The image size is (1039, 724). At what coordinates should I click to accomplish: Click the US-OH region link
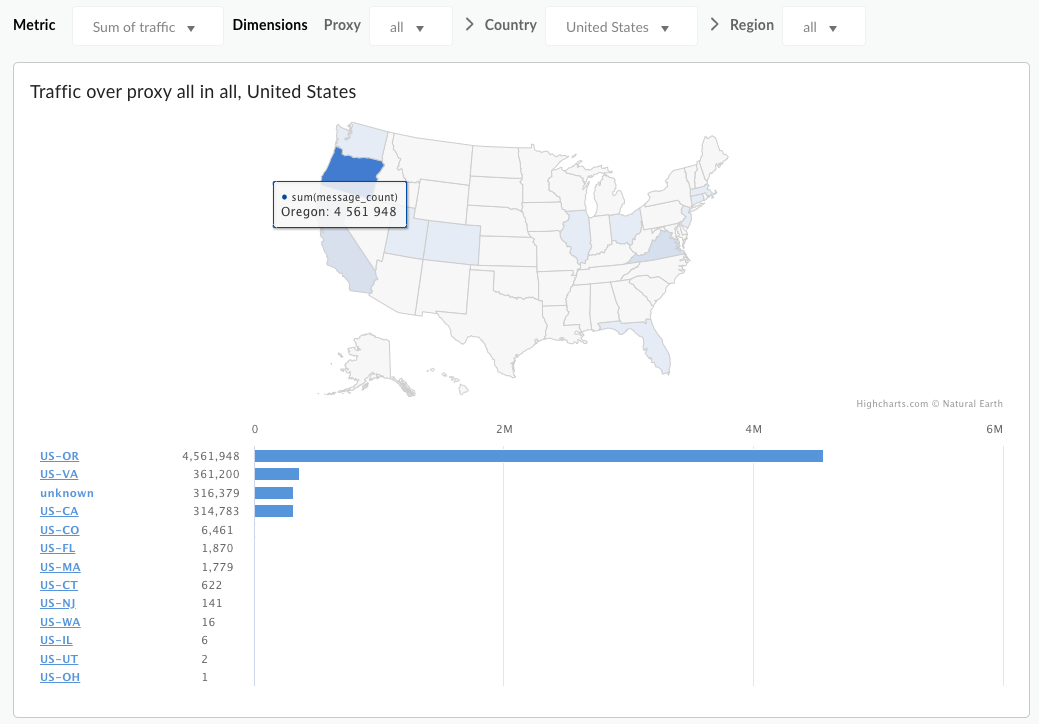coord(60,677)
